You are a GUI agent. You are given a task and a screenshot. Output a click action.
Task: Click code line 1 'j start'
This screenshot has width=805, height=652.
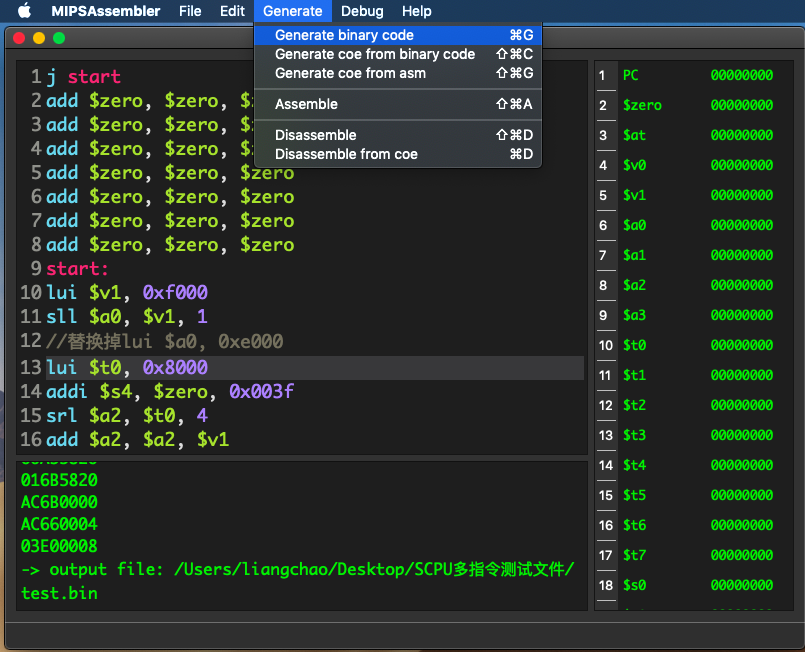pos(83,76)
